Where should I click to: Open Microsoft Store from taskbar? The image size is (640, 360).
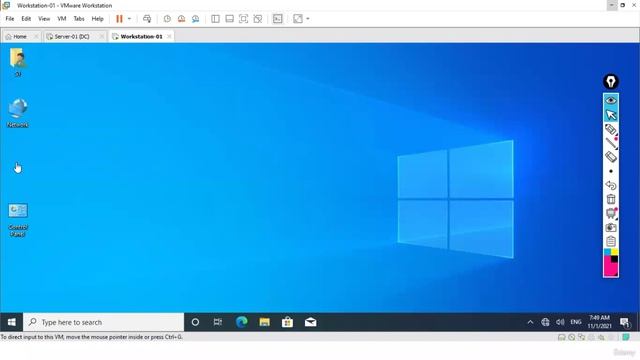click(x=287, y=322)
